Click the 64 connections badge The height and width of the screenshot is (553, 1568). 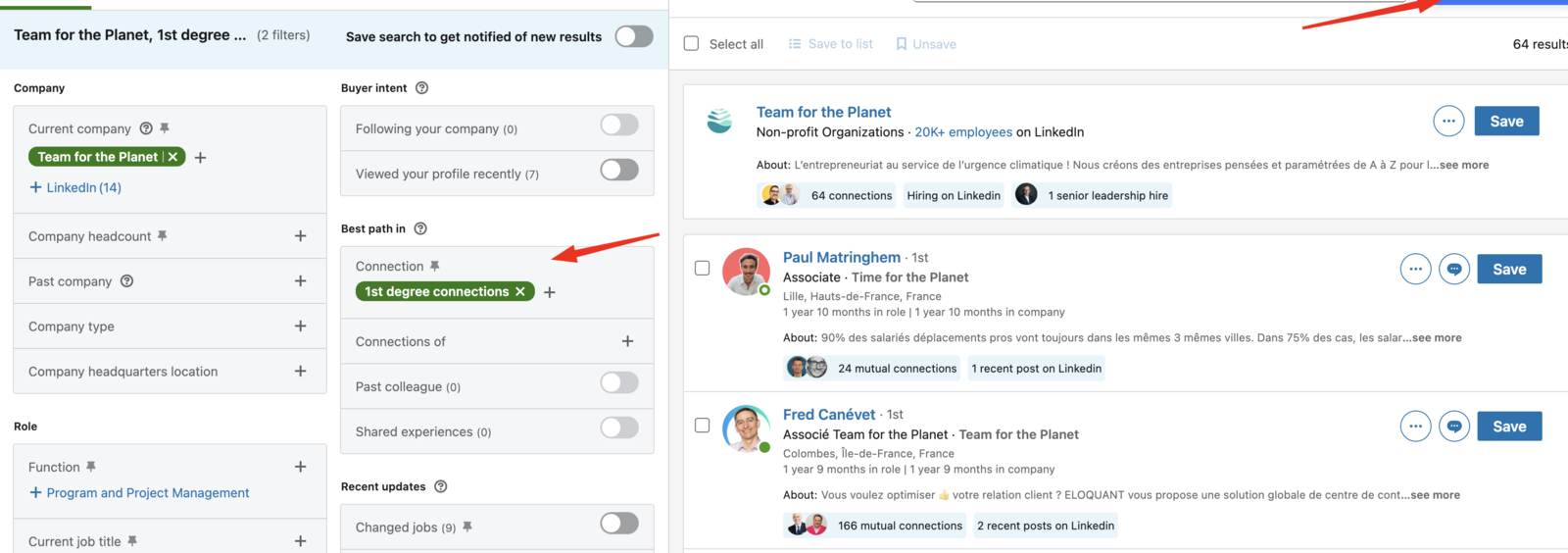click(827, 195)
